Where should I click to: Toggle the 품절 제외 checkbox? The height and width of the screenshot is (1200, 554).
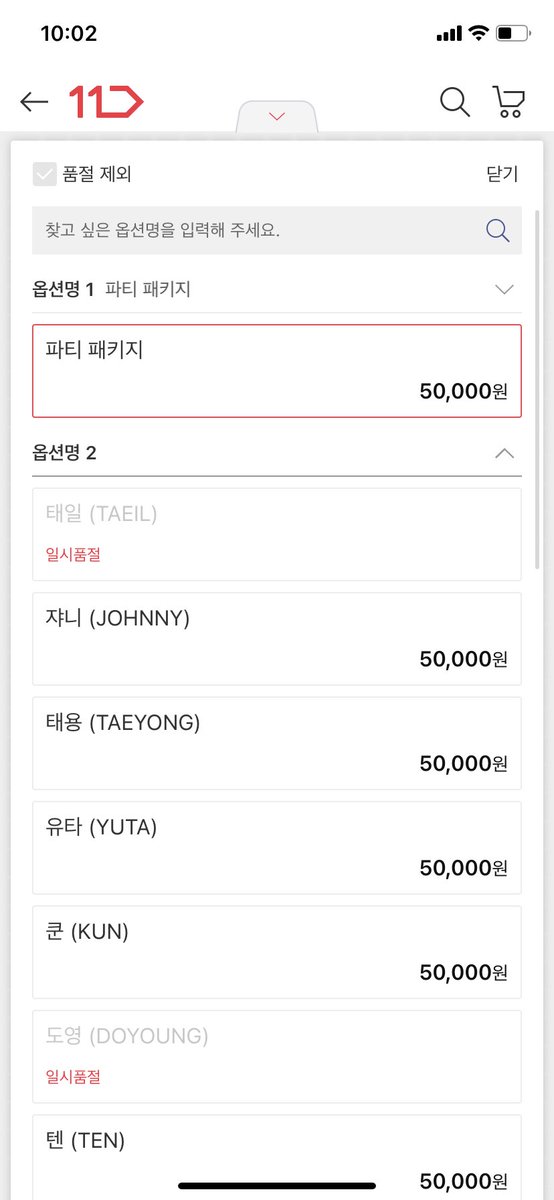click(x=44, y=174)
